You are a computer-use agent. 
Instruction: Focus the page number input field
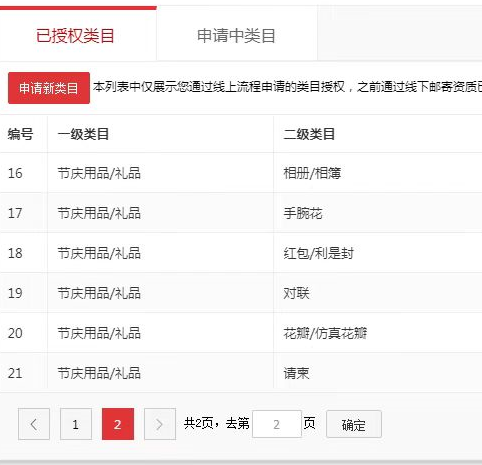pos(277,424)
